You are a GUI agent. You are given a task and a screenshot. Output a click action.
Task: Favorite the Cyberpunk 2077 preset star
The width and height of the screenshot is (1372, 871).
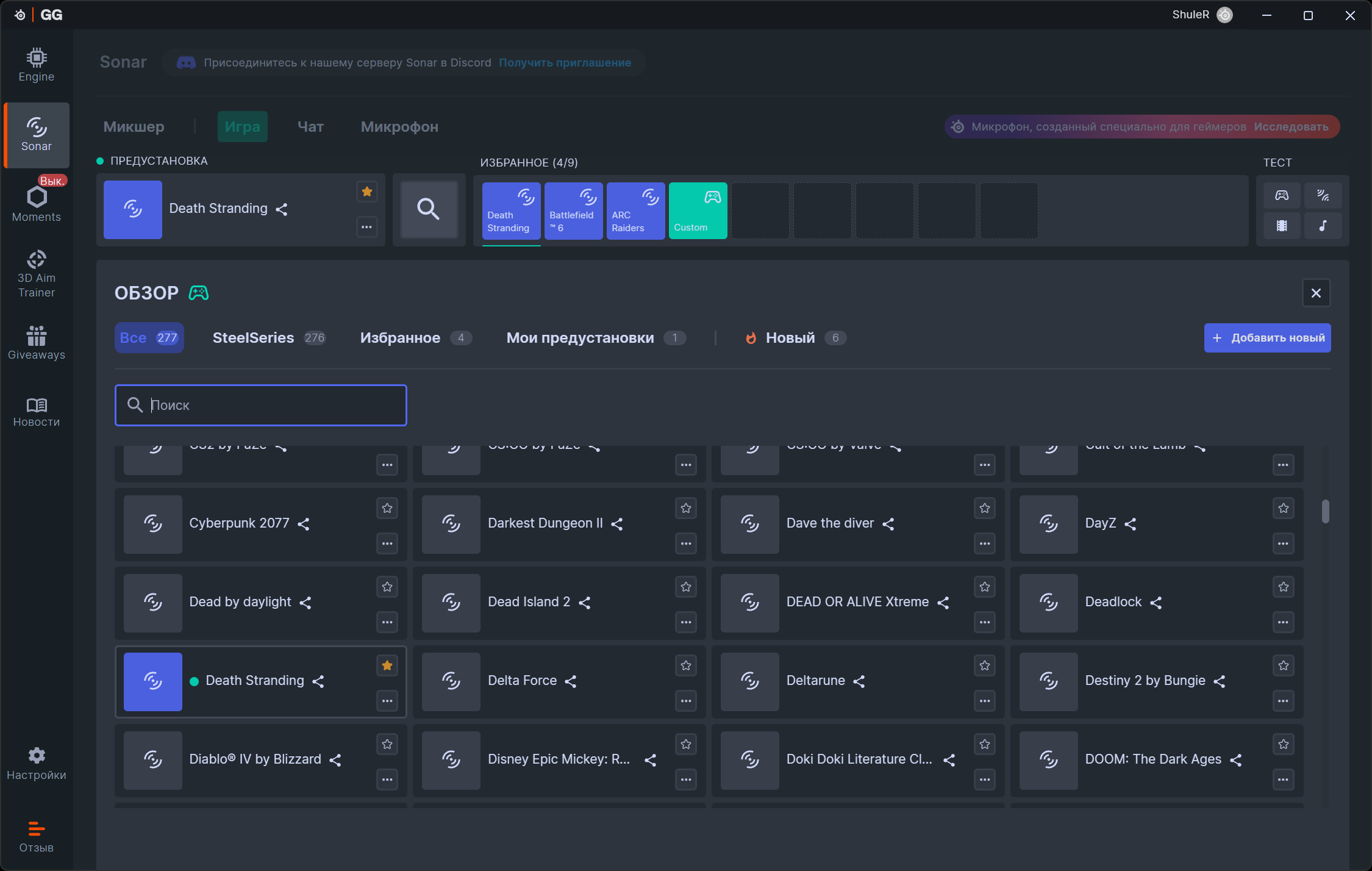387,508
